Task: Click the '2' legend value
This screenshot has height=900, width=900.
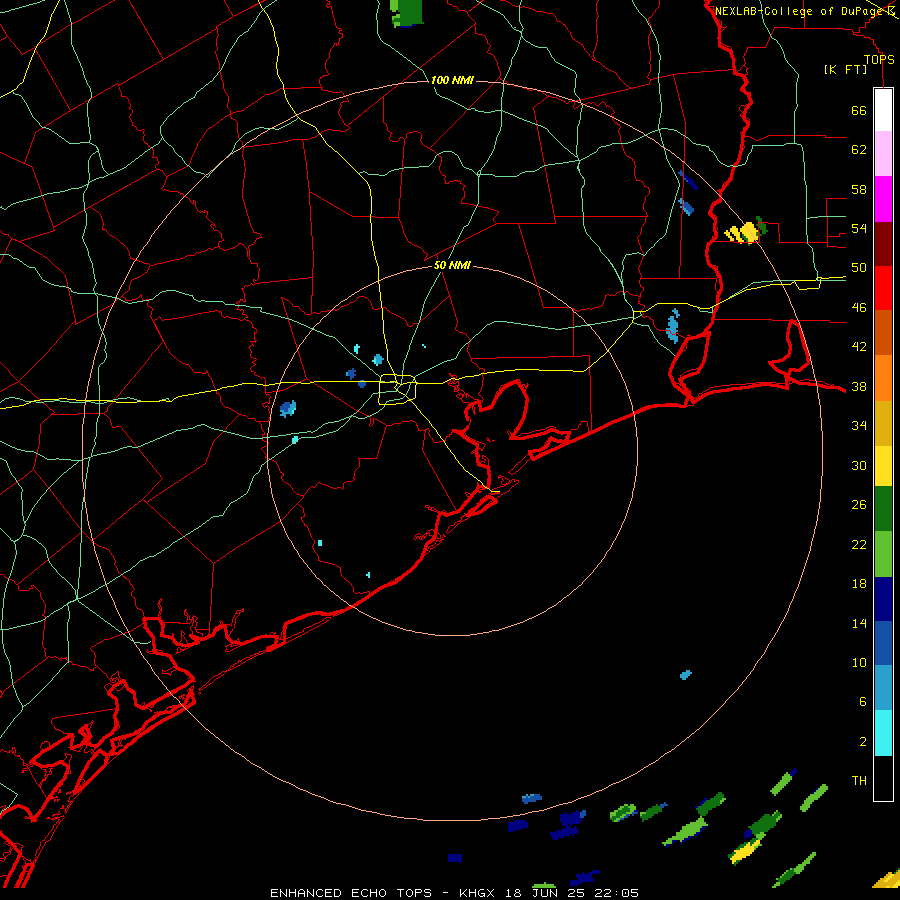Action: [x=862, y=742]
